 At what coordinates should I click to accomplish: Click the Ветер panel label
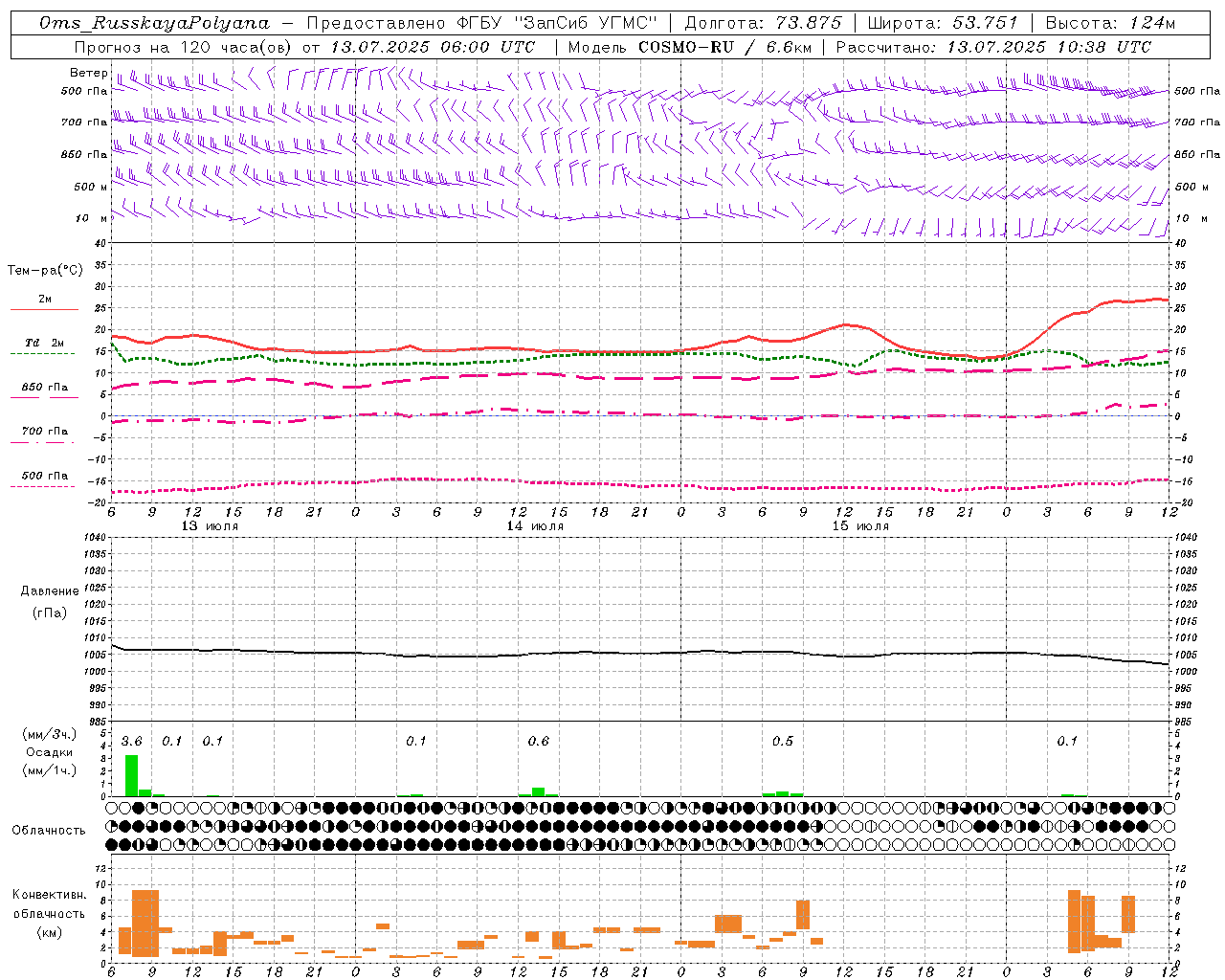[88, 73]
